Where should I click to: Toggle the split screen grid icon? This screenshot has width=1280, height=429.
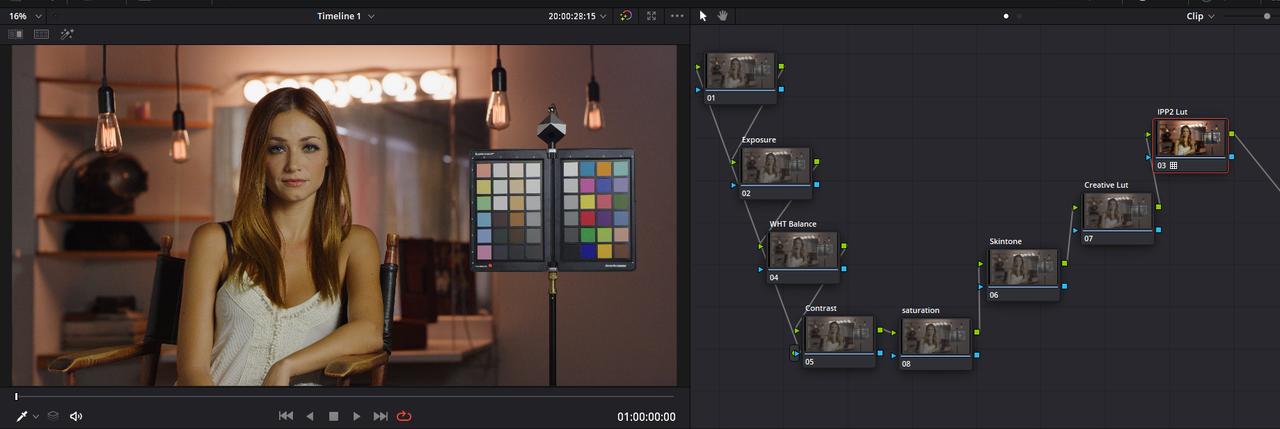[x=42, y=34]
